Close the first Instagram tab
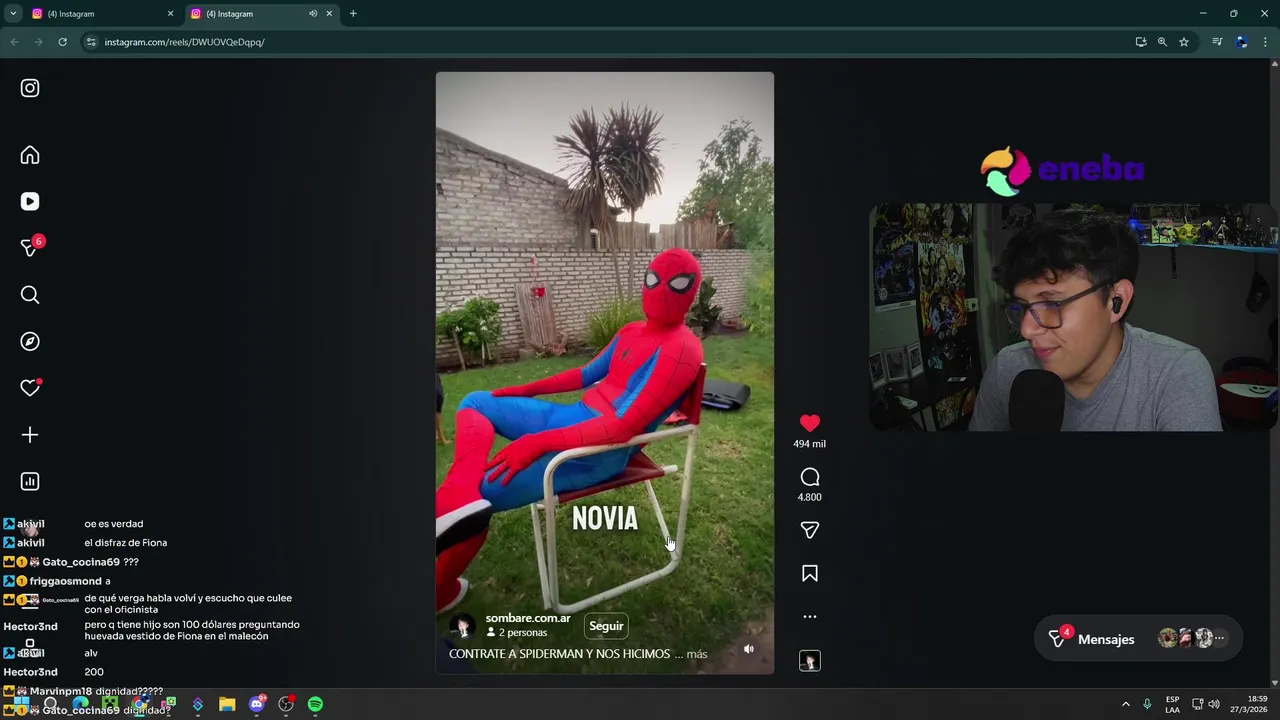Image resolution: width=1280 pixels, height=720 pixels. [x=170, y=14]
